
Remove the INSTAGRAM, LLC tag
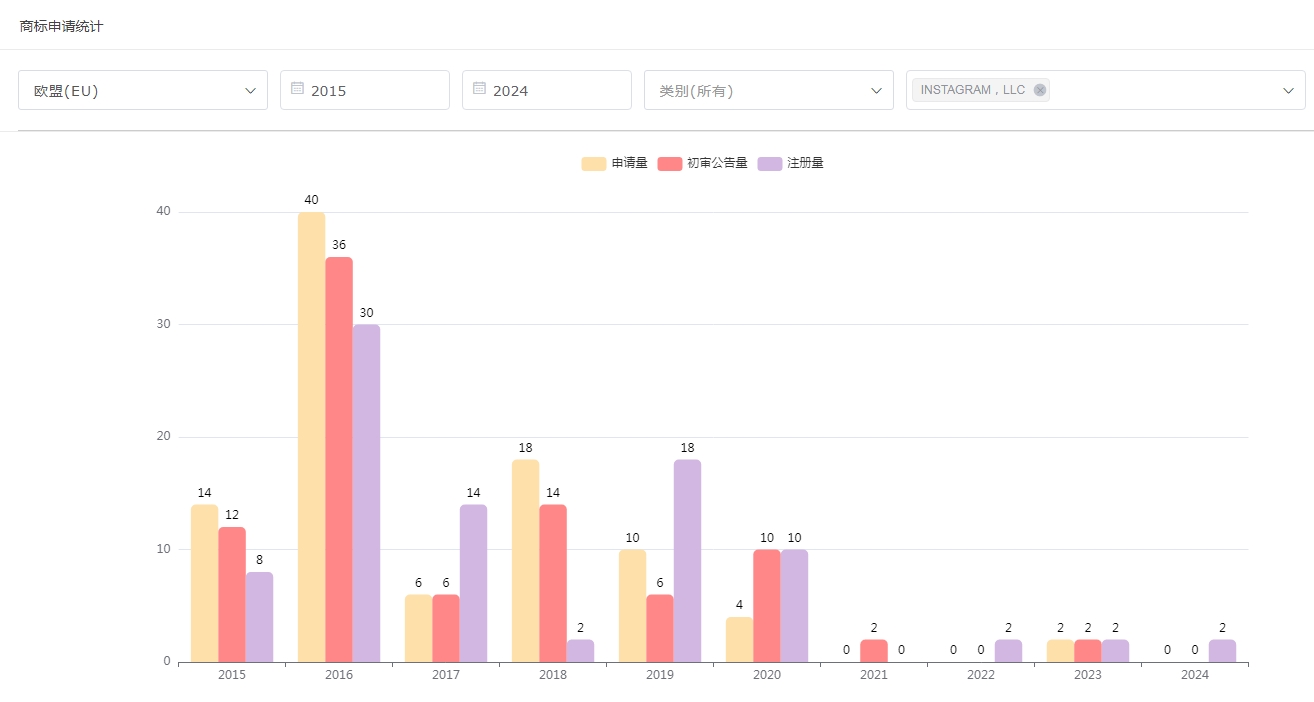(1040, 90)
